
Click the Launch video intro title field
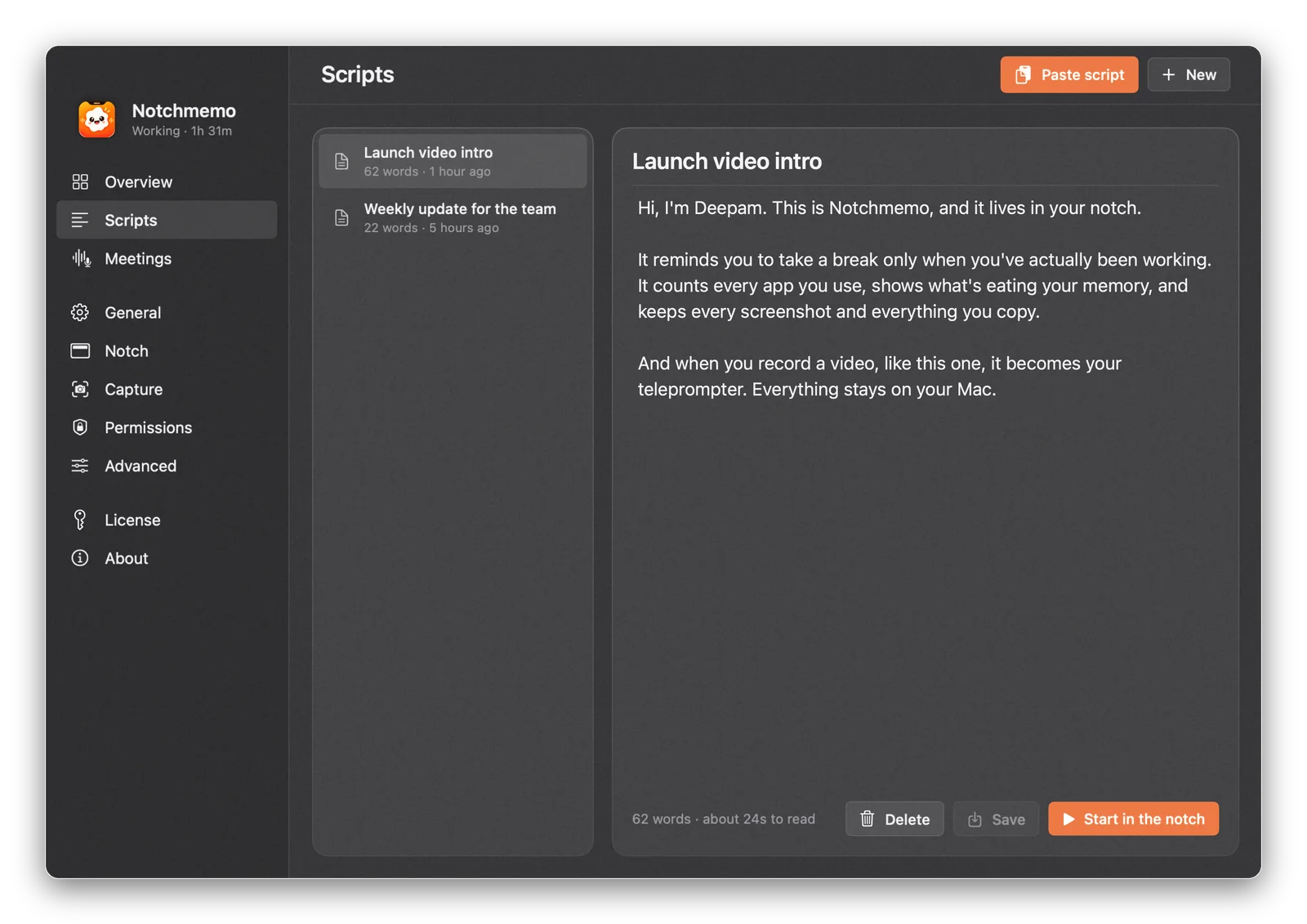(x=925, y=161)
